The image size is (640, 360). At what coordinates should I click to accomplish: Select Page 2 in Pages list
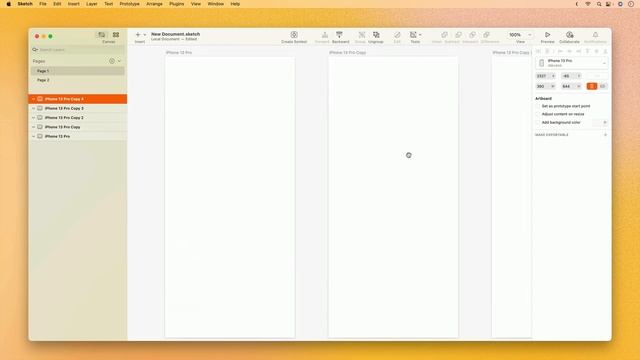coord(78,80)
